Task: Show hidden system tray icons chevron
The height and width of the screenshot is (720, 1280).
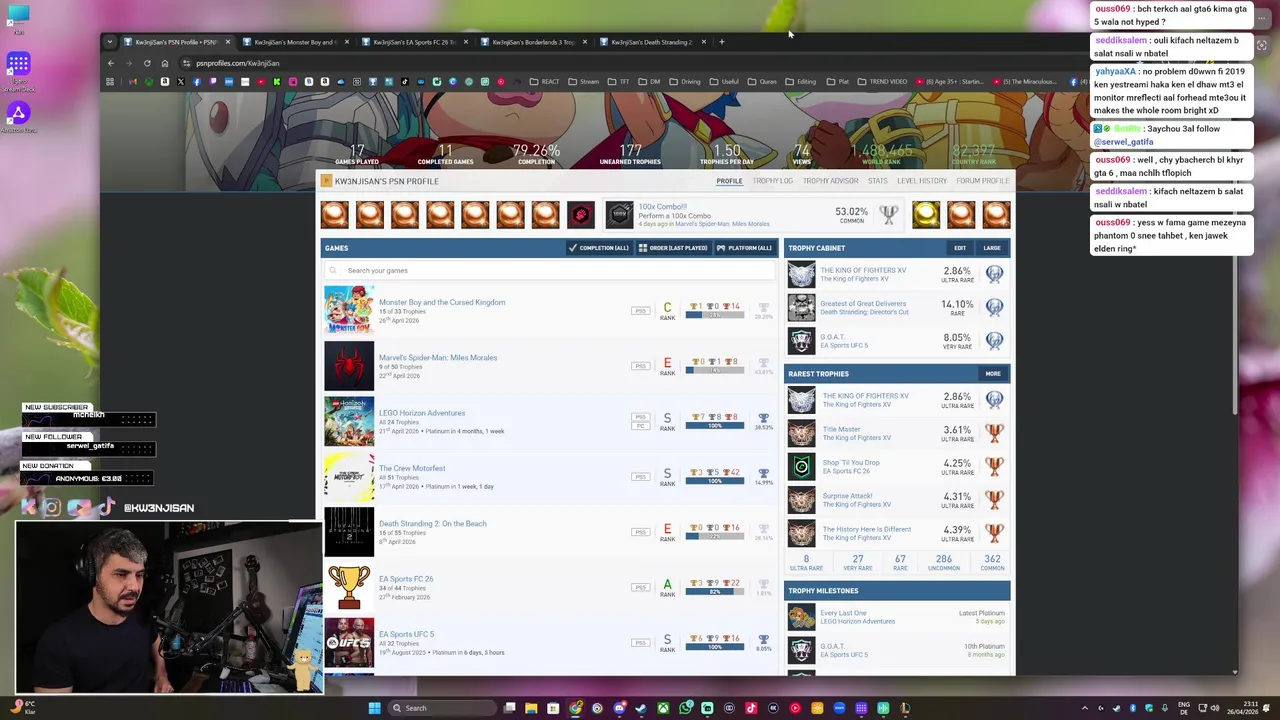Action: 1085,708
